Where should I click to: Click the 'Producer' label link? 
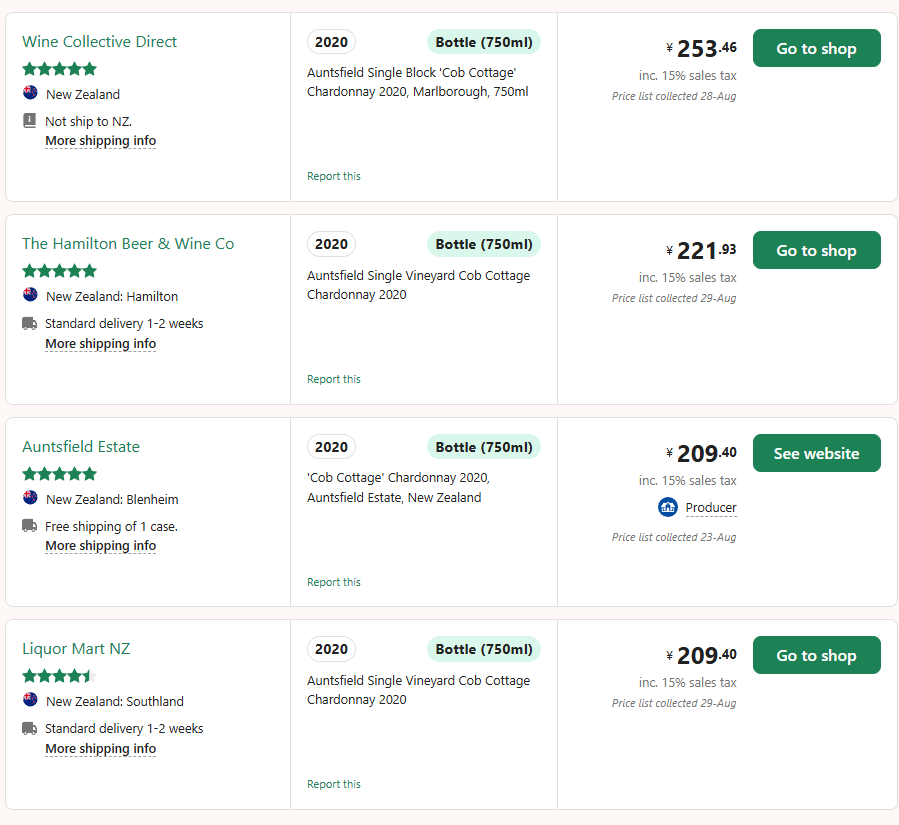(x=711, y=508)
